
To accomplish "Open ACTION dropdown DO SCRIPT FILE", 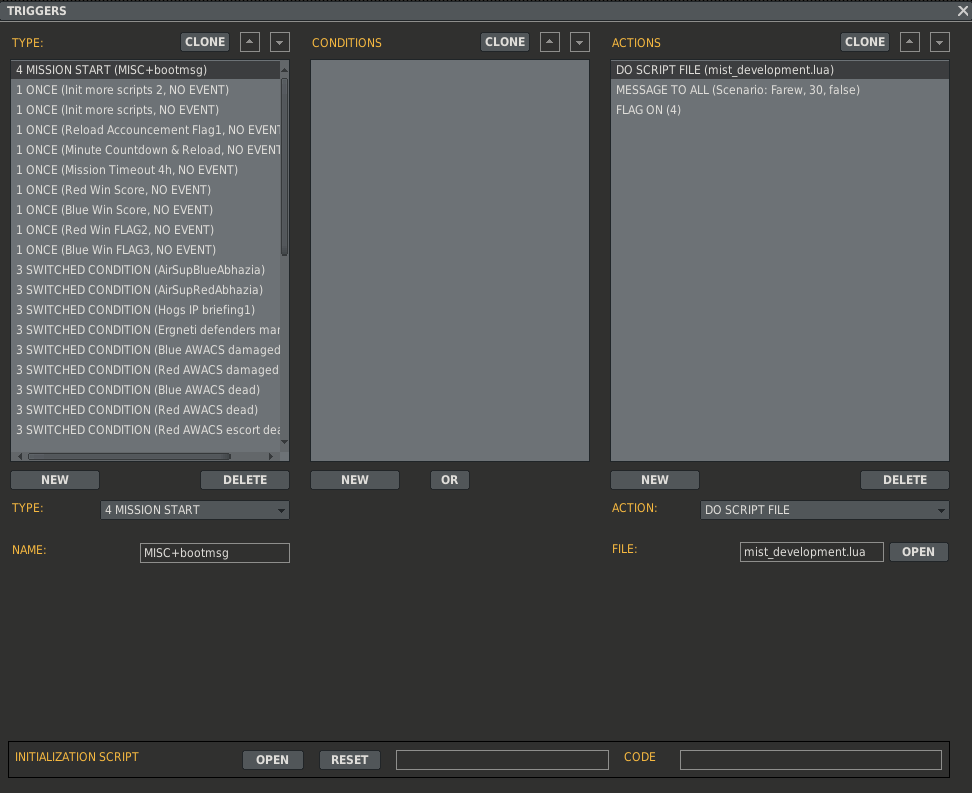I will pos(824,510).
